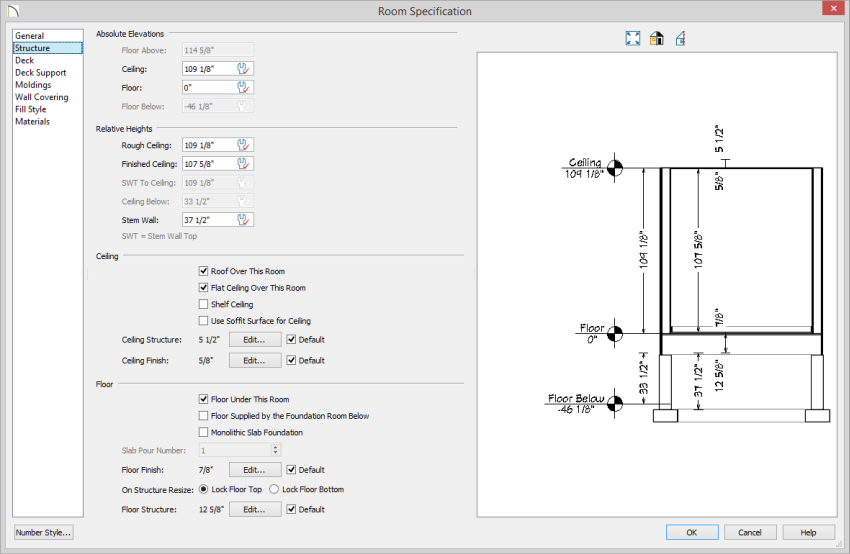The image size is (850, 554).
Task: Uncheck Default for Floor Structure
Action: coord(291,509)
